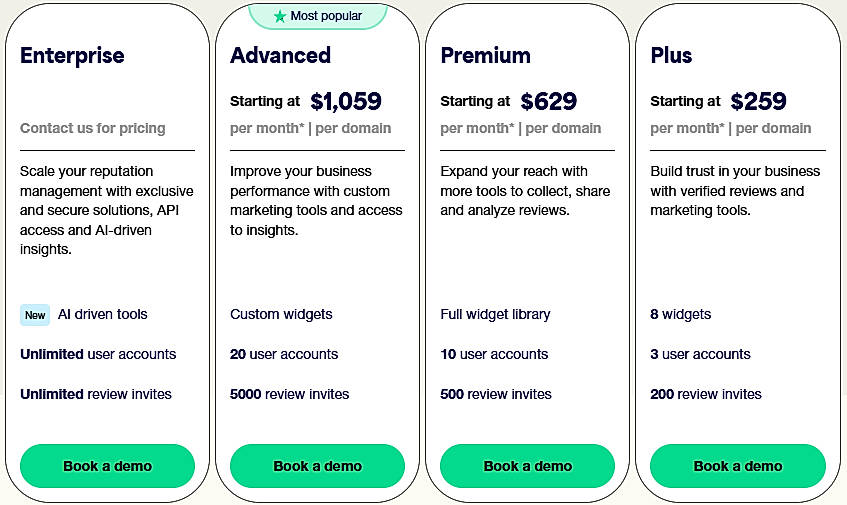This screenshot has height=505, width=847.
Task: Select the Enterprise plan heading
Action: tap(72, 55)
